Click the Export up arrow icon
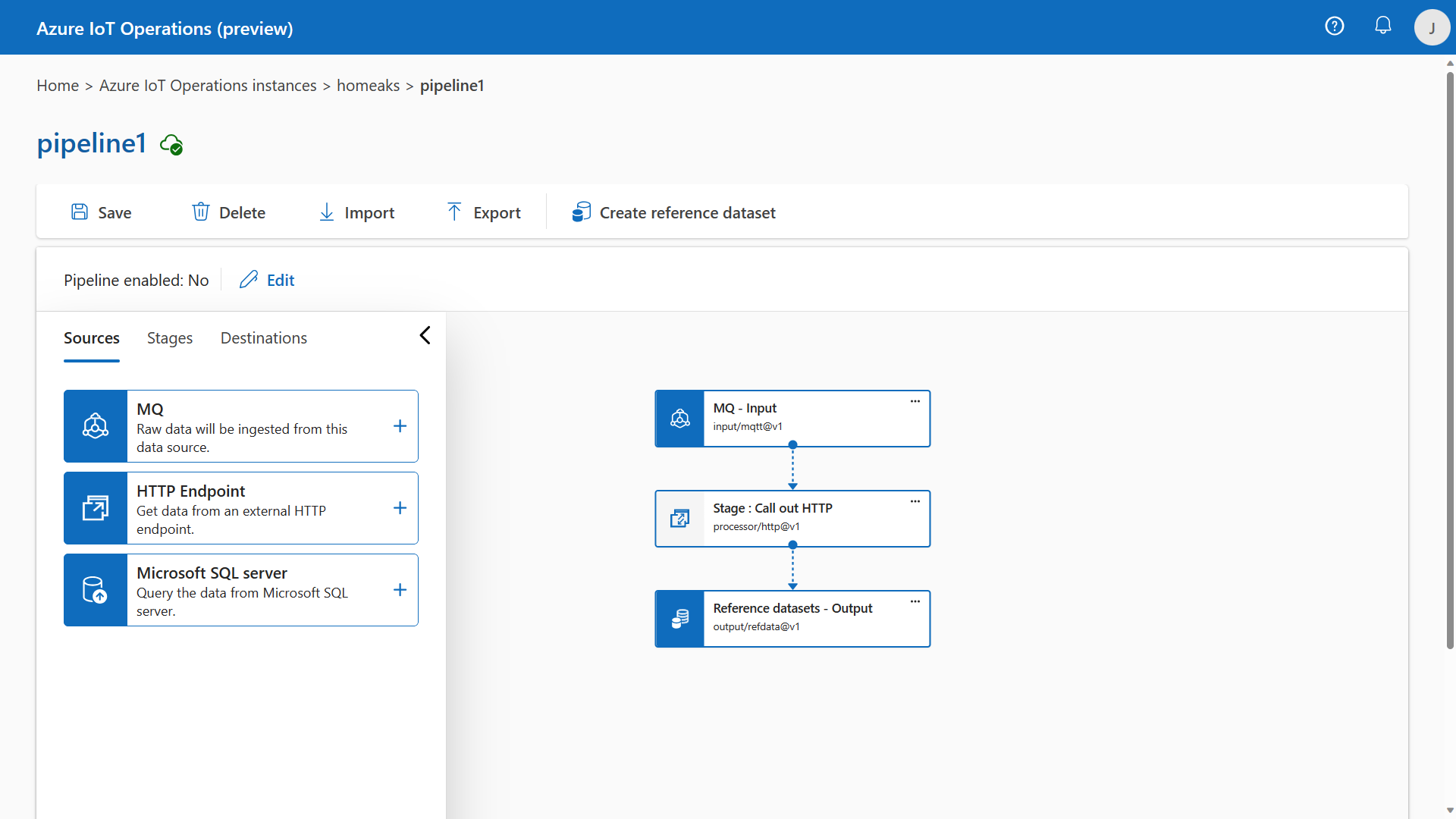Image resolution: width=1456 pixels, height=819 pixels. pyautogui.click(x=454, y=212)
